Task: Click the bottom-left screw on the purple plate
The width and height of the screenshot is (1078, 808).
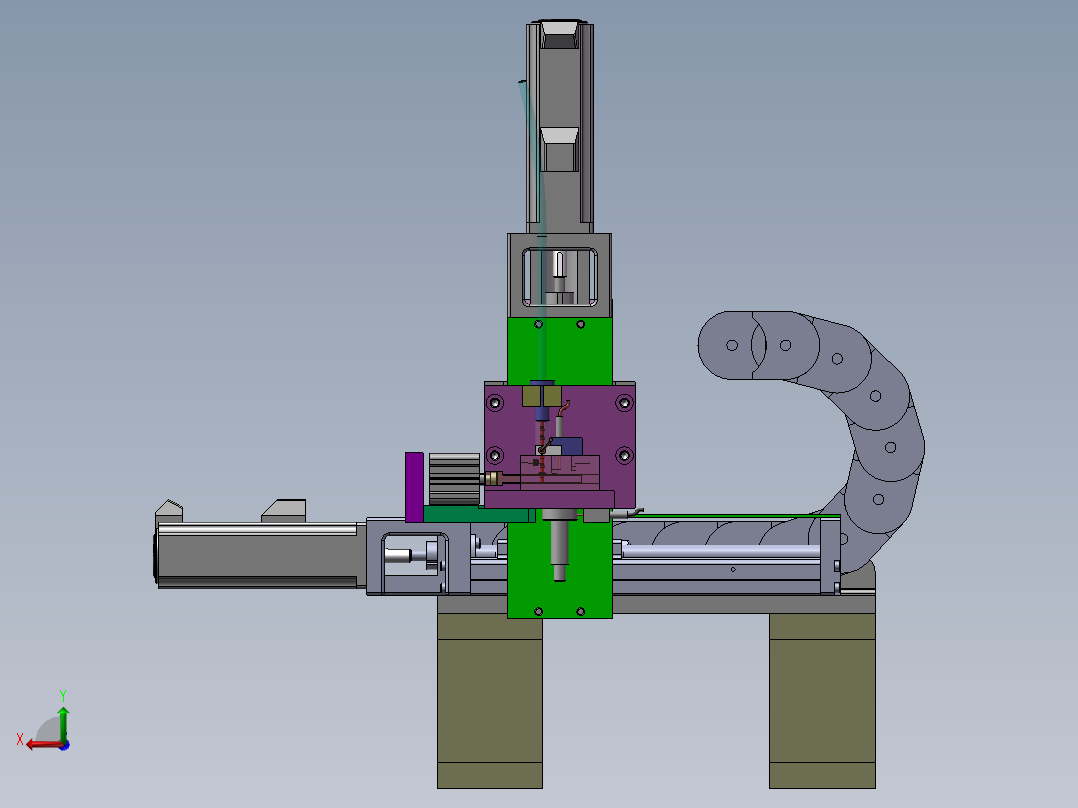Action: 494,455
